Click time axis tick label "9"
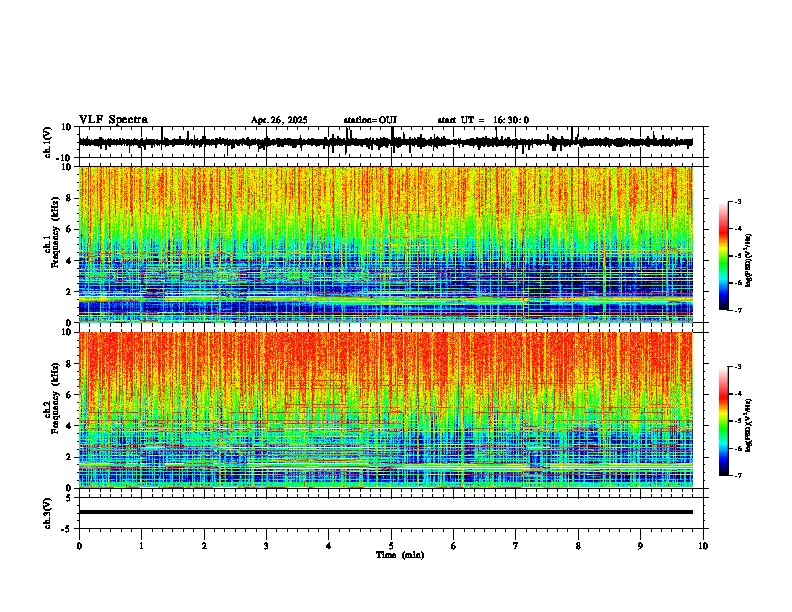The height and width of the screenshot is (612, 792). click(640, 546)
